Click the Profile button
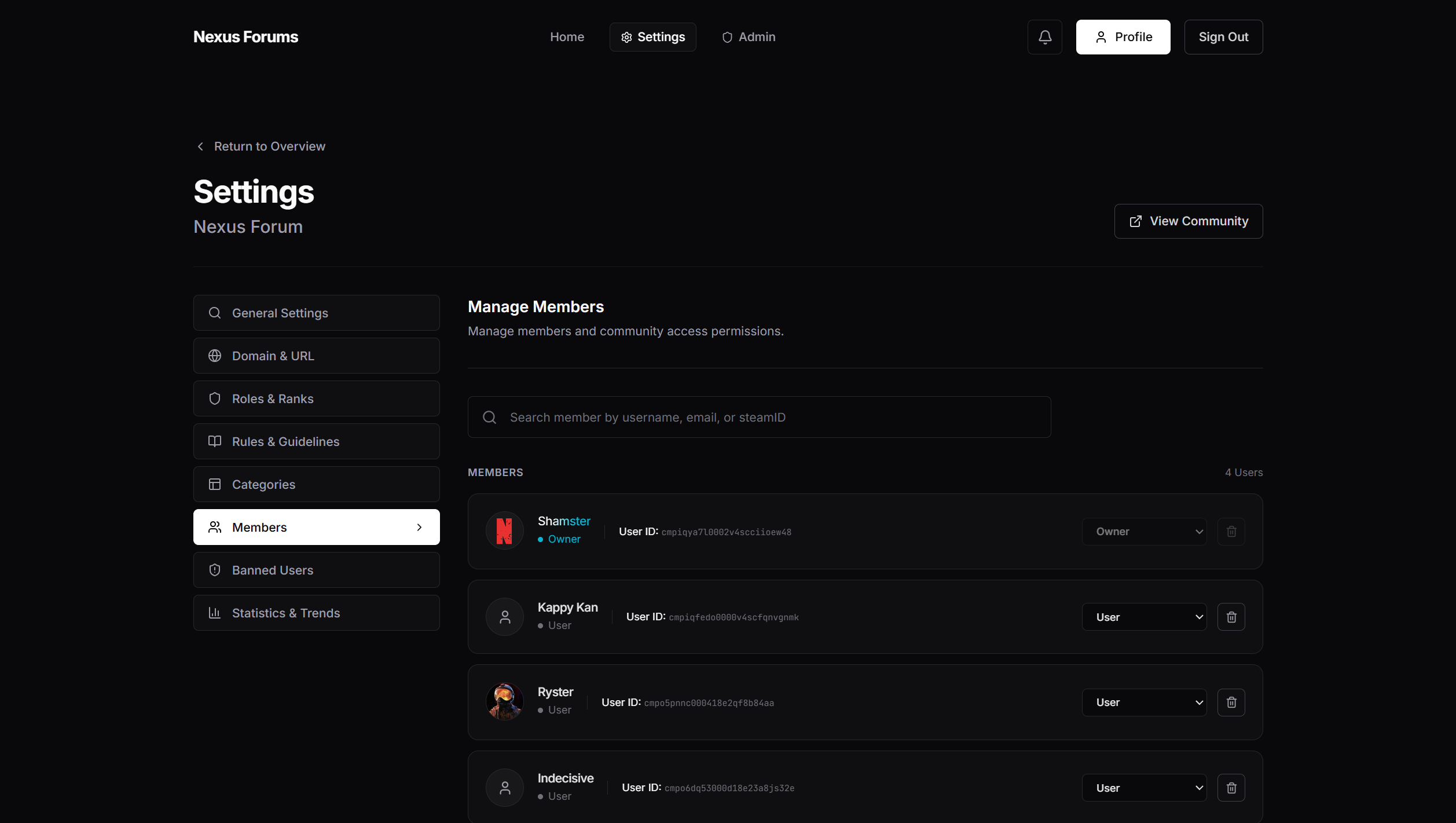1456x823 pixels. [x=1123, y=37]
